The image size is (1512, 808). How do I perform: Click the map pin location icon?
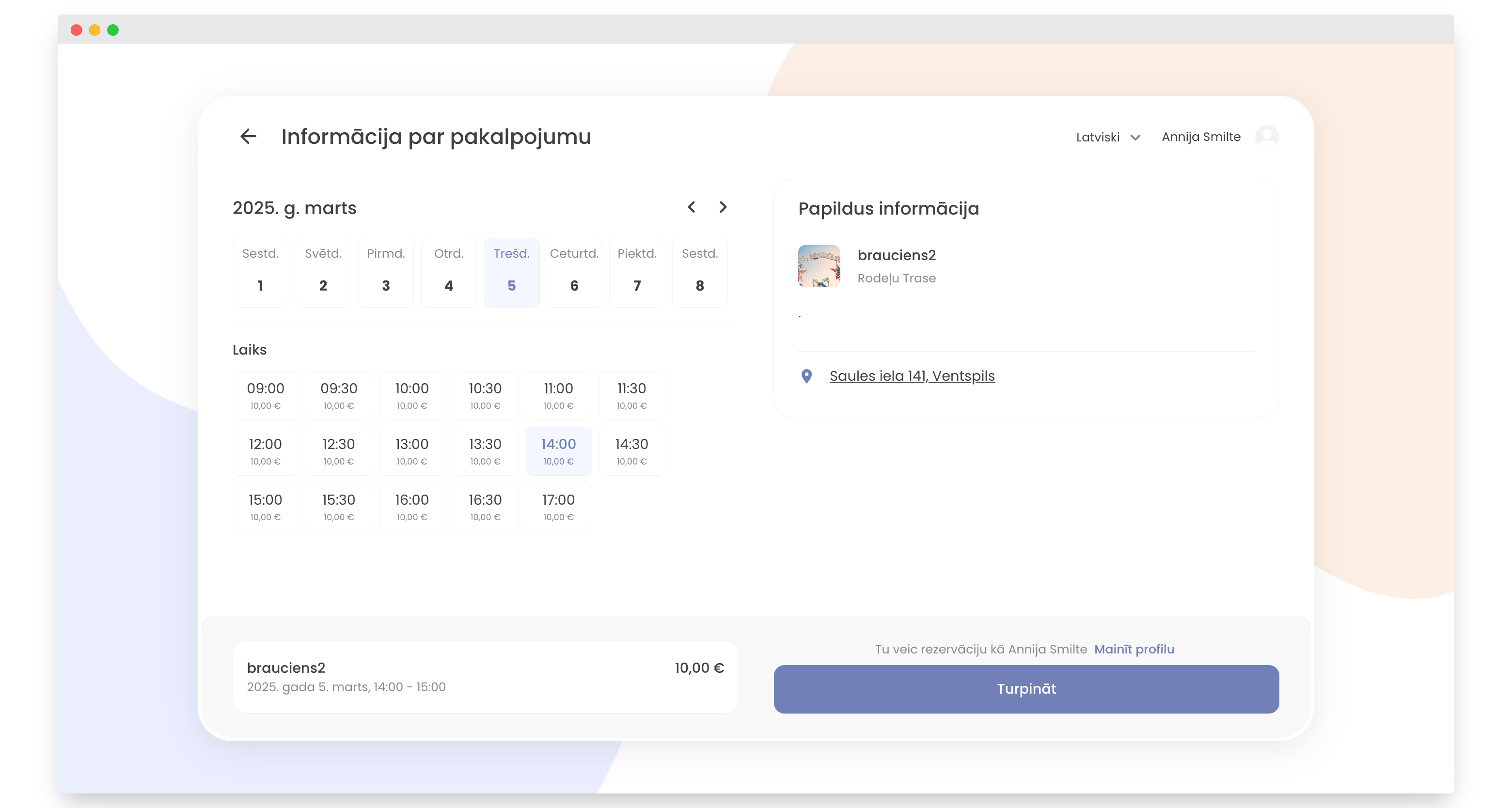[x=806, y=376]
